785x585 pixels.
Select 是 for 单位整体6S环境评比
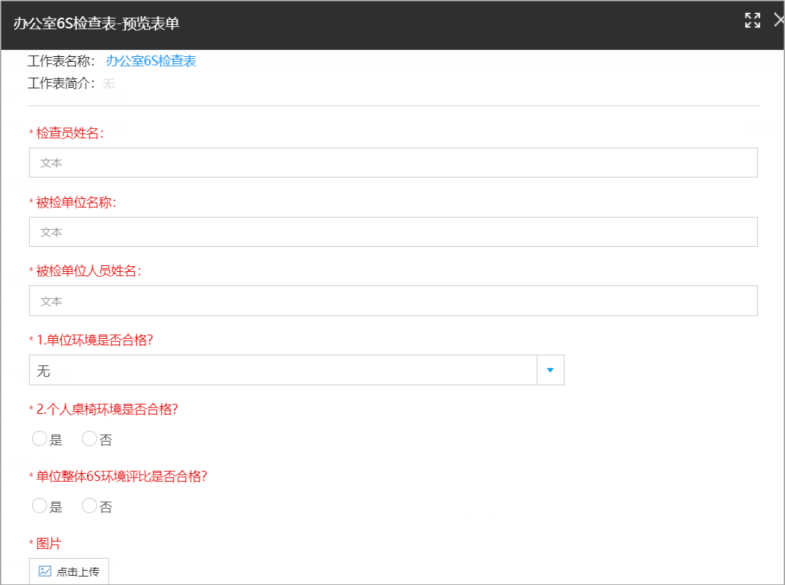tap(39, 506)
